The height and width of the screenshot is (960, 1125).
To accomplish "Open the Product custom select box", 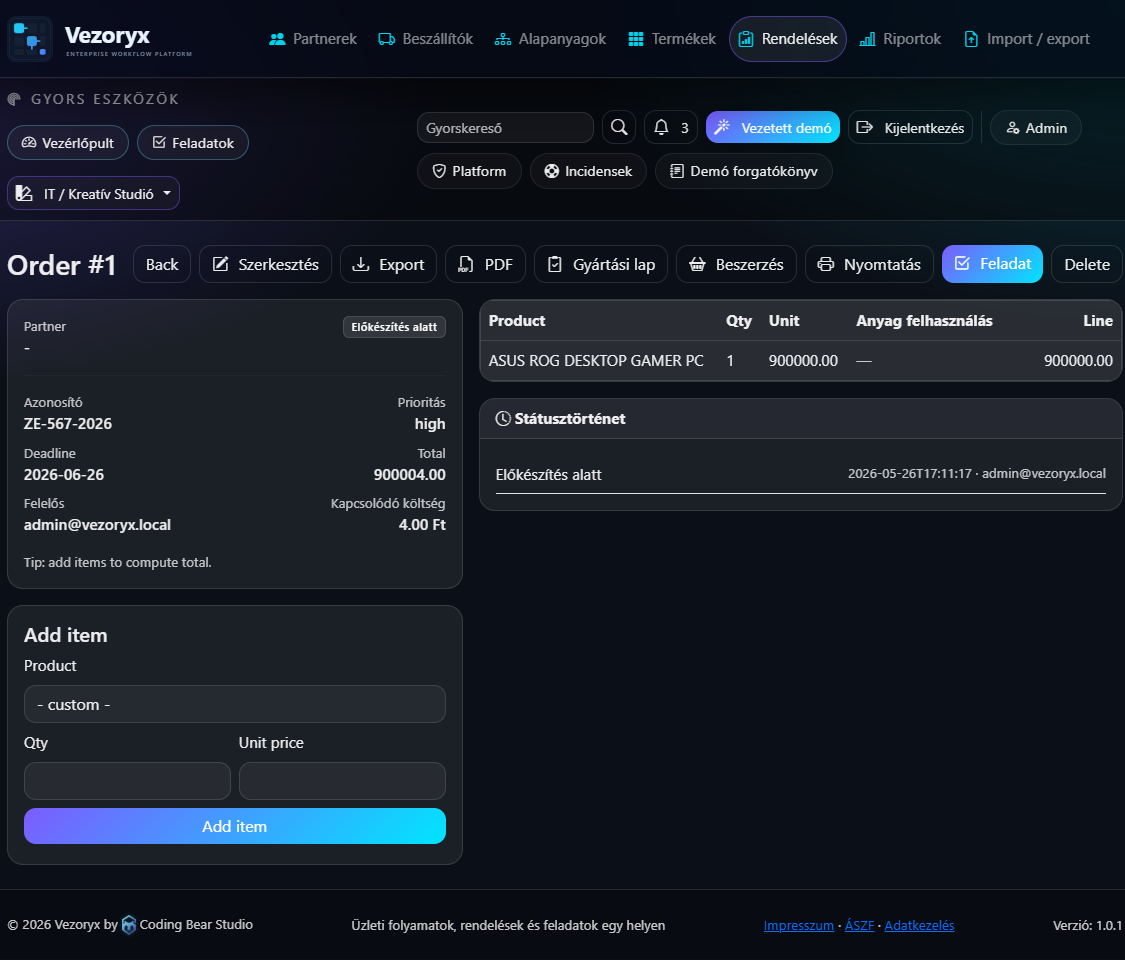I will coord(235,704).
